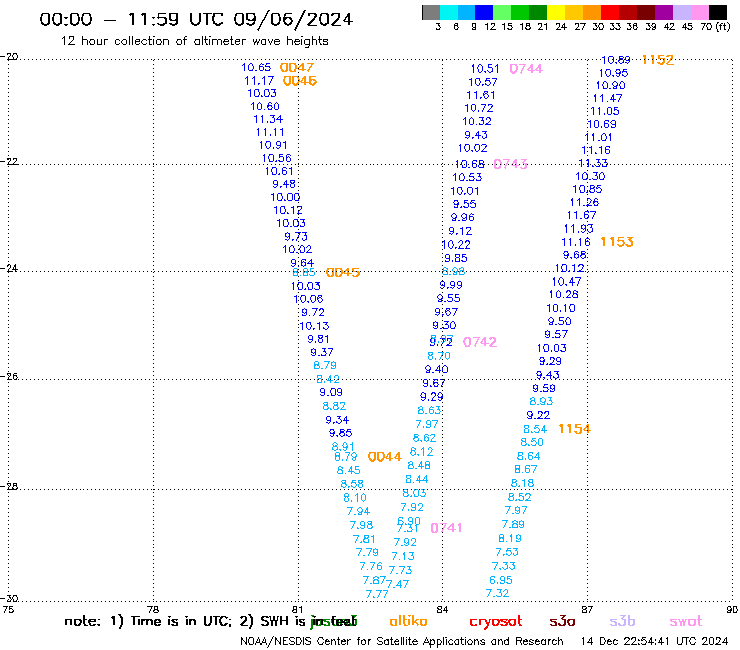Click the wave height value 7.47
Image resolution: width=740 pixels, height=650 pixels.
tap(397, 584)
